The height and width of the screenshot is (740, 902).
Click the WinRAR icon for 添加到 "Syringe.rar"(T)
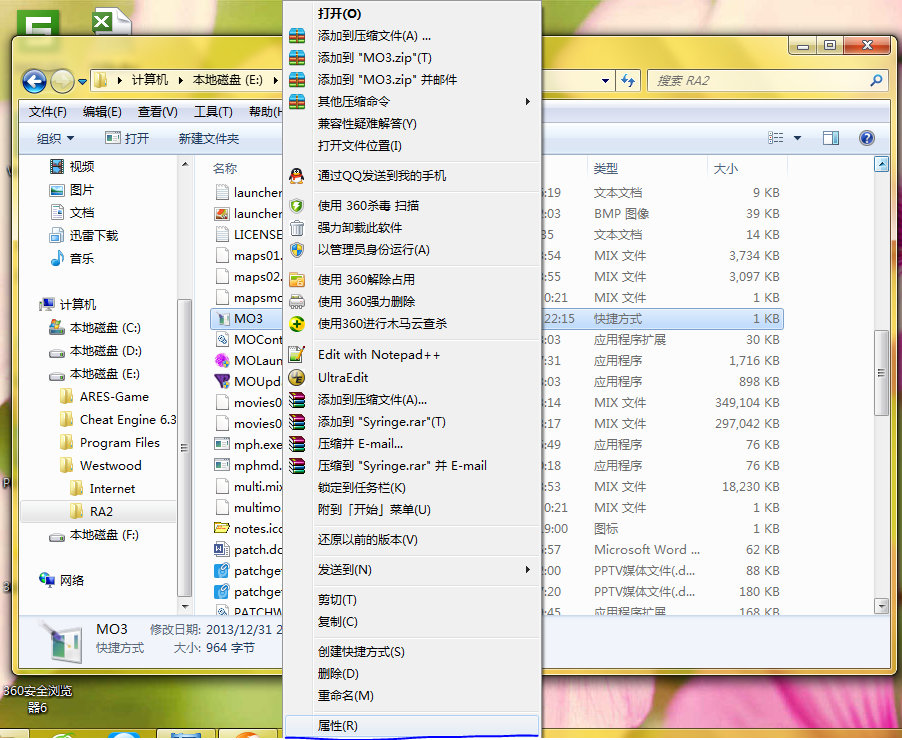297,422
